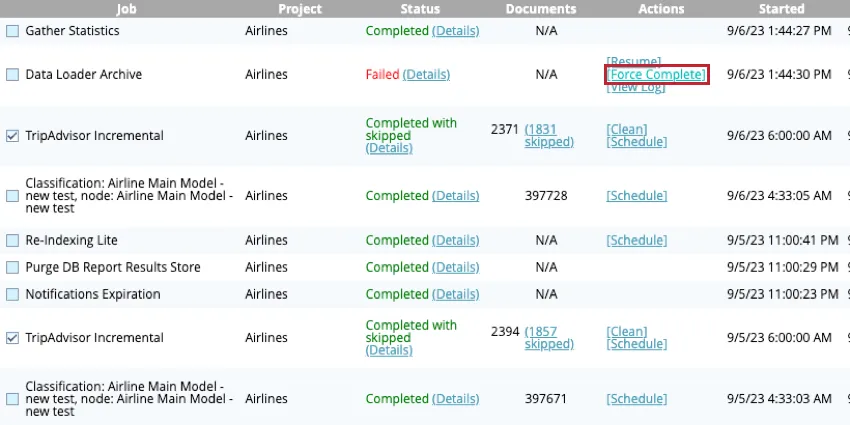Click Schedule for the Re-Indexing Lite job
This screenshot has height=425, width=850.
(636, 240)
